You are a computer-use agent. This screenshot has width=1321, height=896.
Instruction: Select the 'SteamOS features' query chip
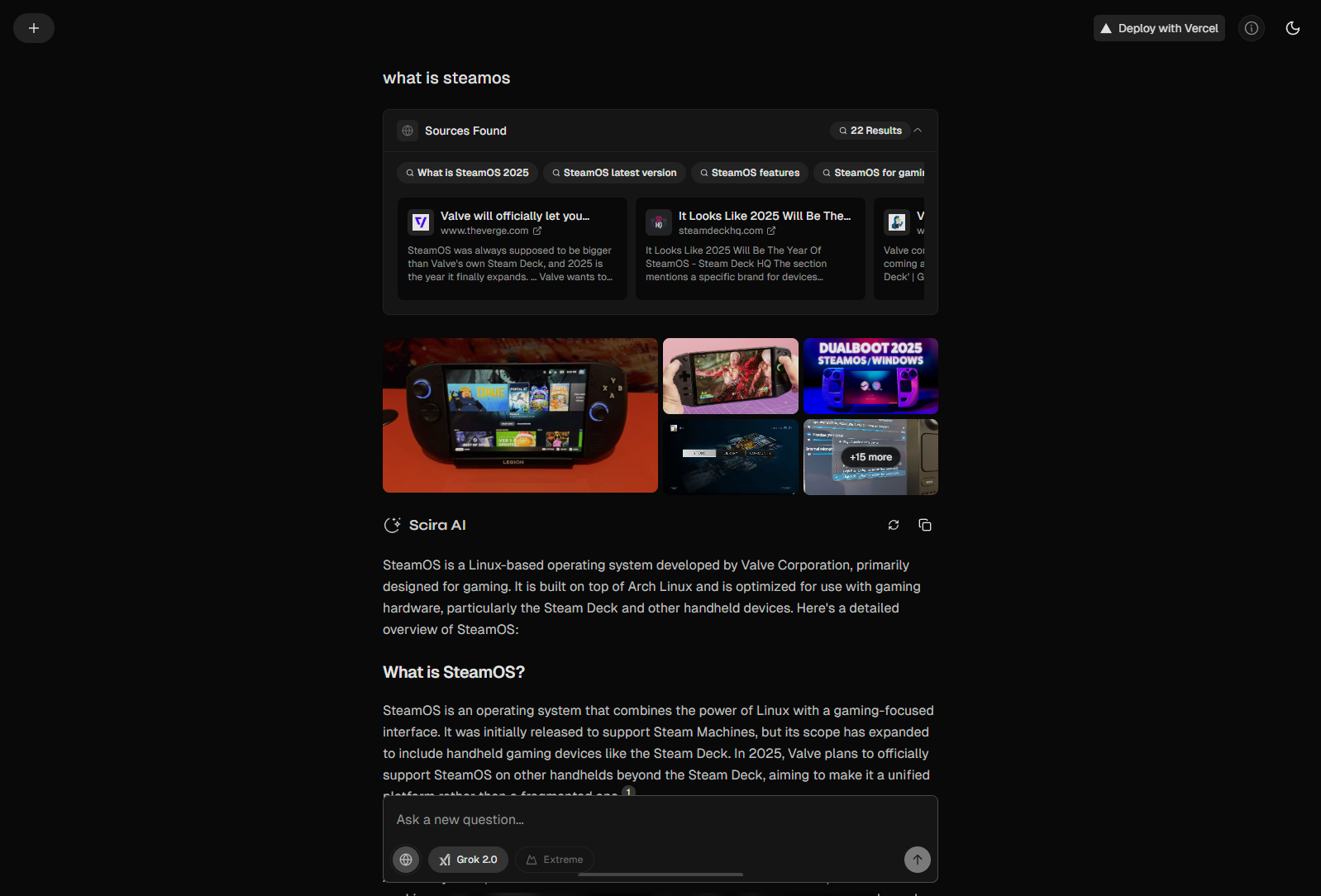click(x=750, y=173)
